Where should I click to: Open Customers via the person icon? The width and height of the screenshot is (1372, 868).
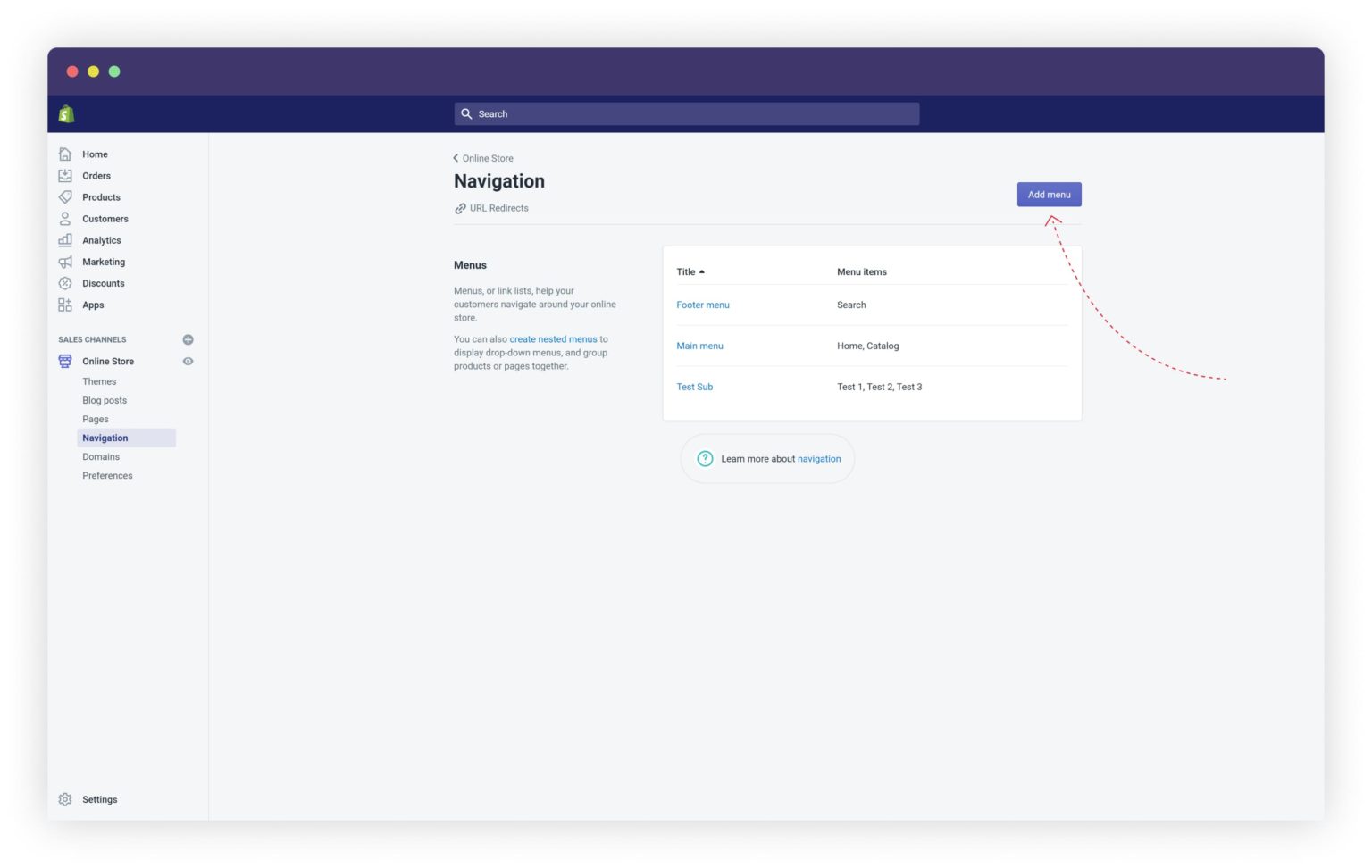pyautogui.click(x=65, y=218)
